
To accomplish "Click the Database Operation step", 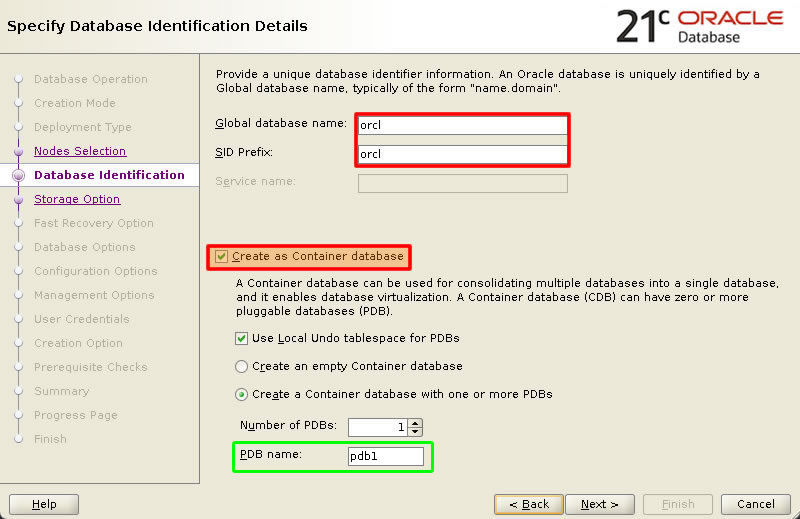I will point(91,79).
